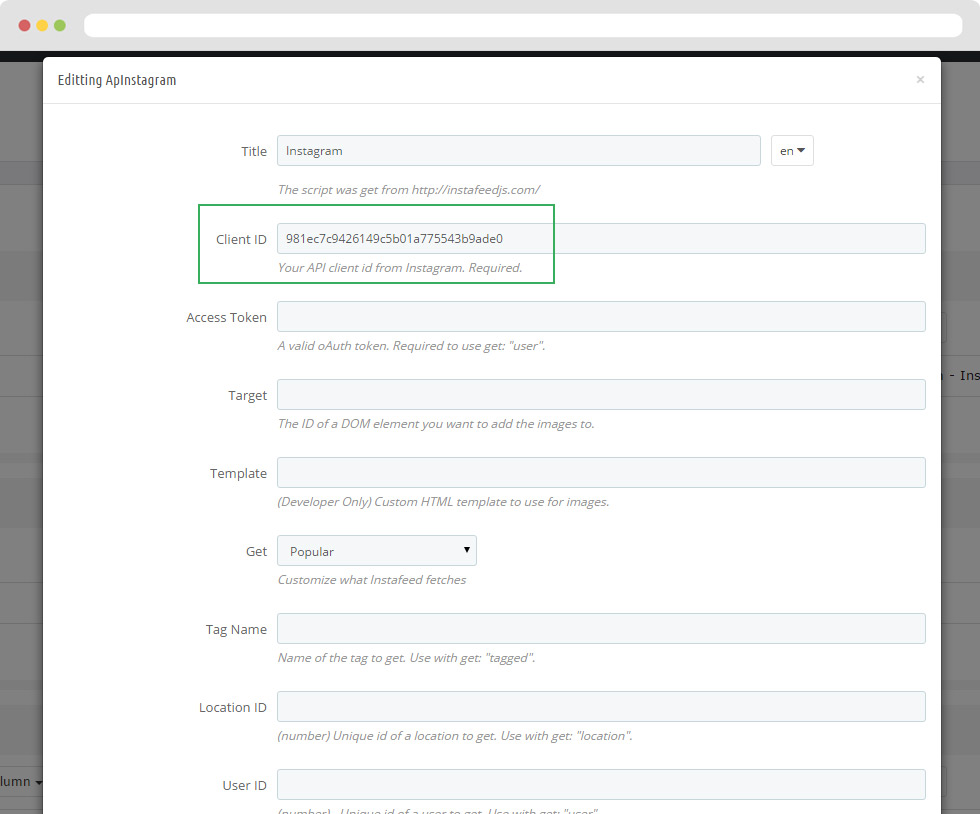Click the Get label

click(x=256, y=551)
